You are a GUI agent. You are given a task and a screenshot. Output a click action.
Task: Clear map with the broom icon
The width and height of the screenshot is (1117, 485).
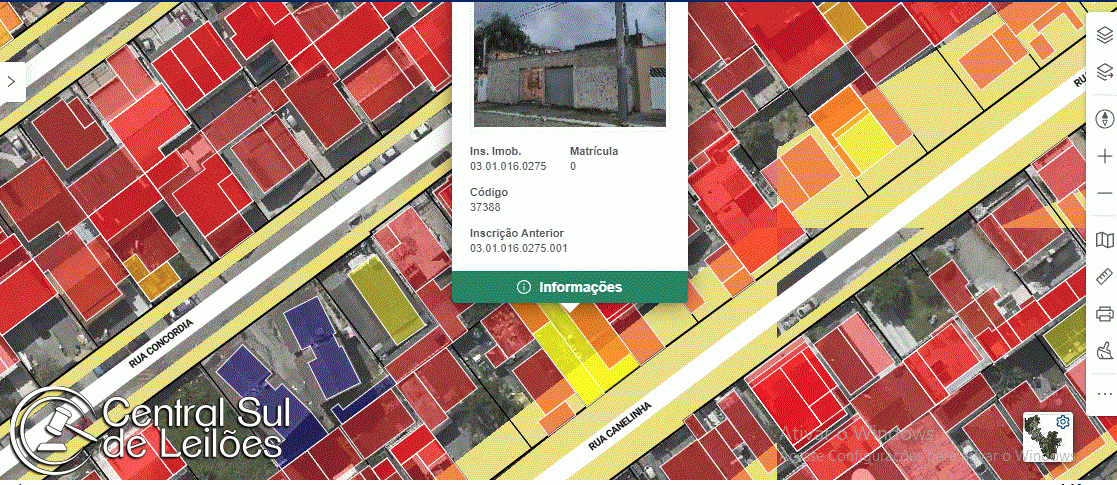click(x=1104, y=350)
